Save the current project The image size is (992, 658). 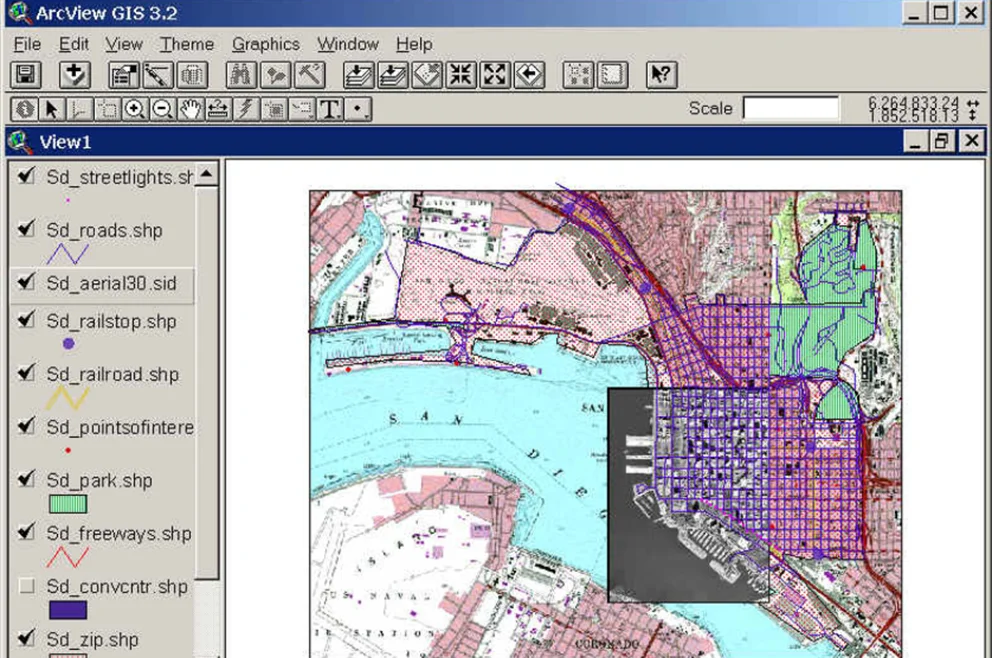27,75
